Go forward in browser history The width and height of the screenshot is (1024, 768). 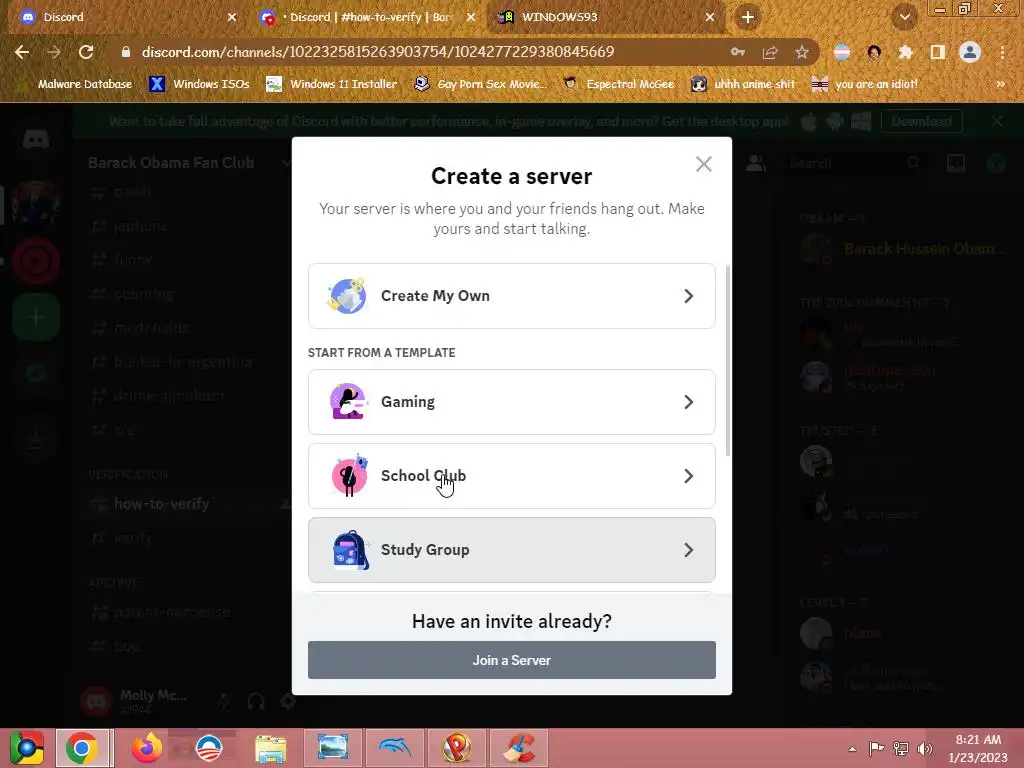point(54,52)
